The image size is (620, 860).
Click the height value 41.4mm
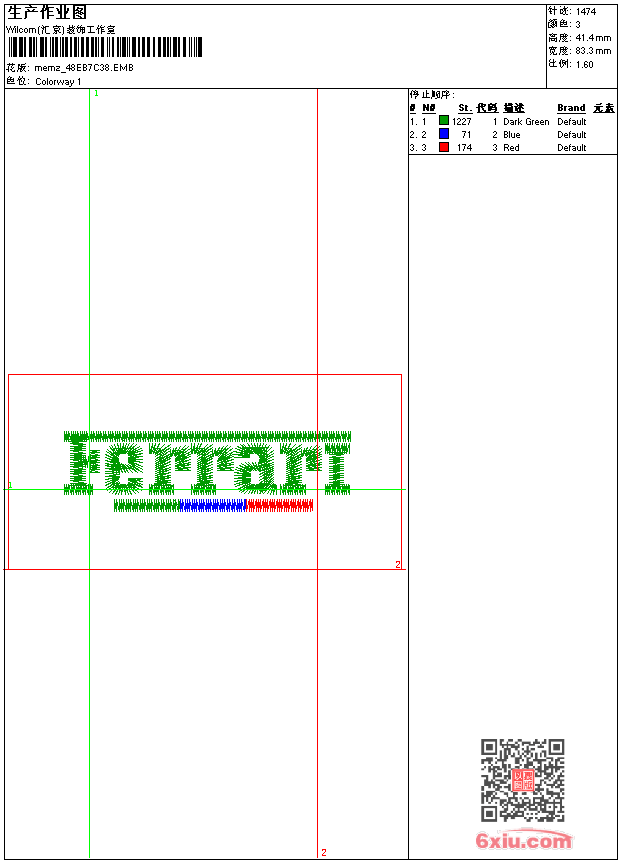593,38
